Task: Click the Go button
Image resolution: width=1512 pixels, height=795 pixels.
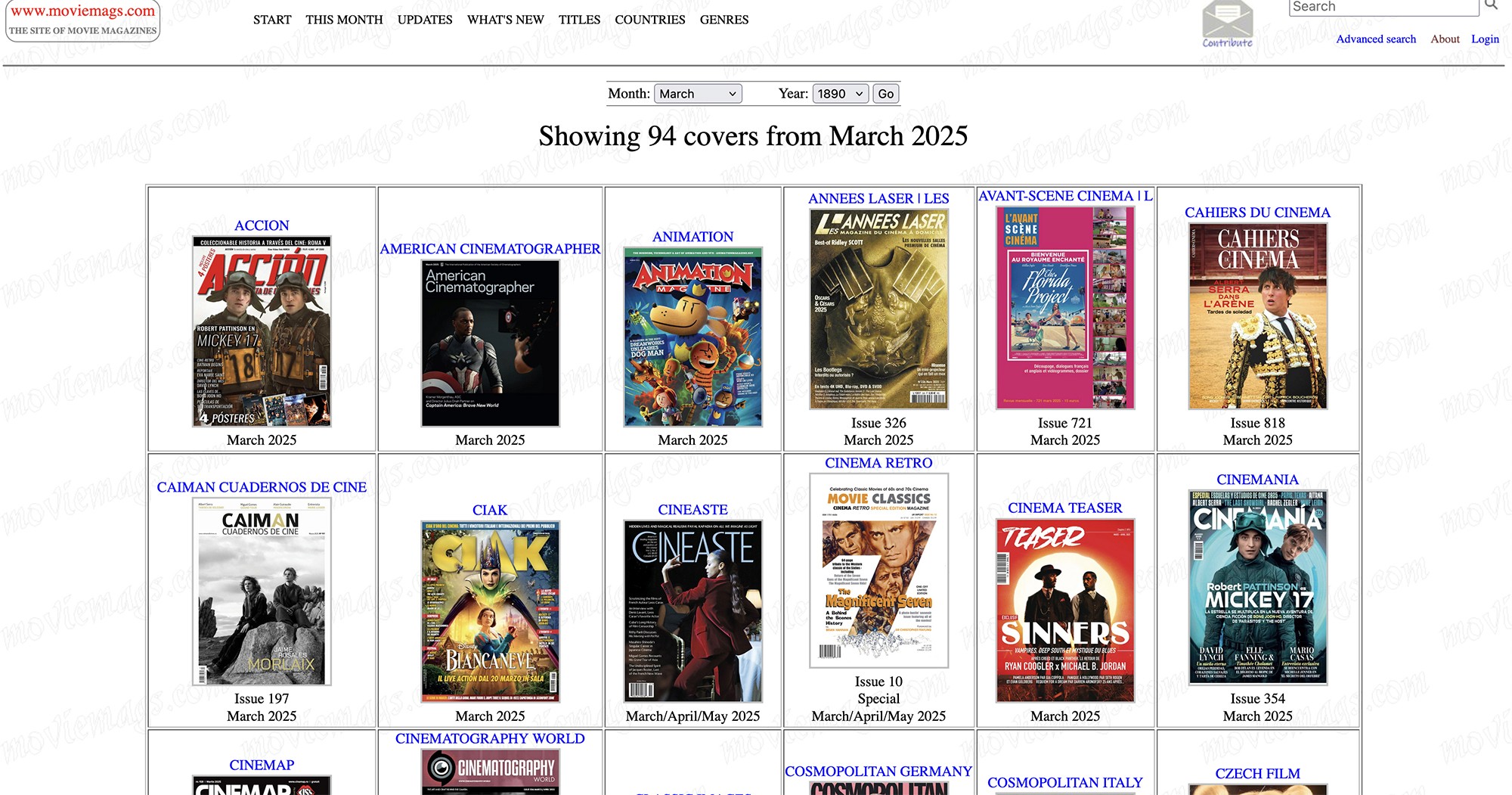Action: (886, 94)
